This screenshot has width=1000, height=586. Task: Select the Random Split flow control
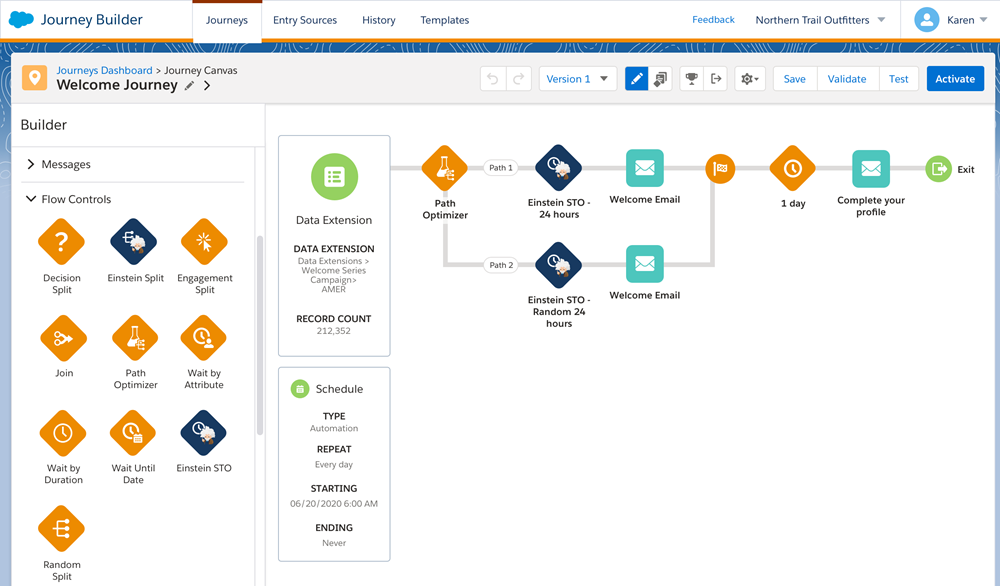[61, 529]
